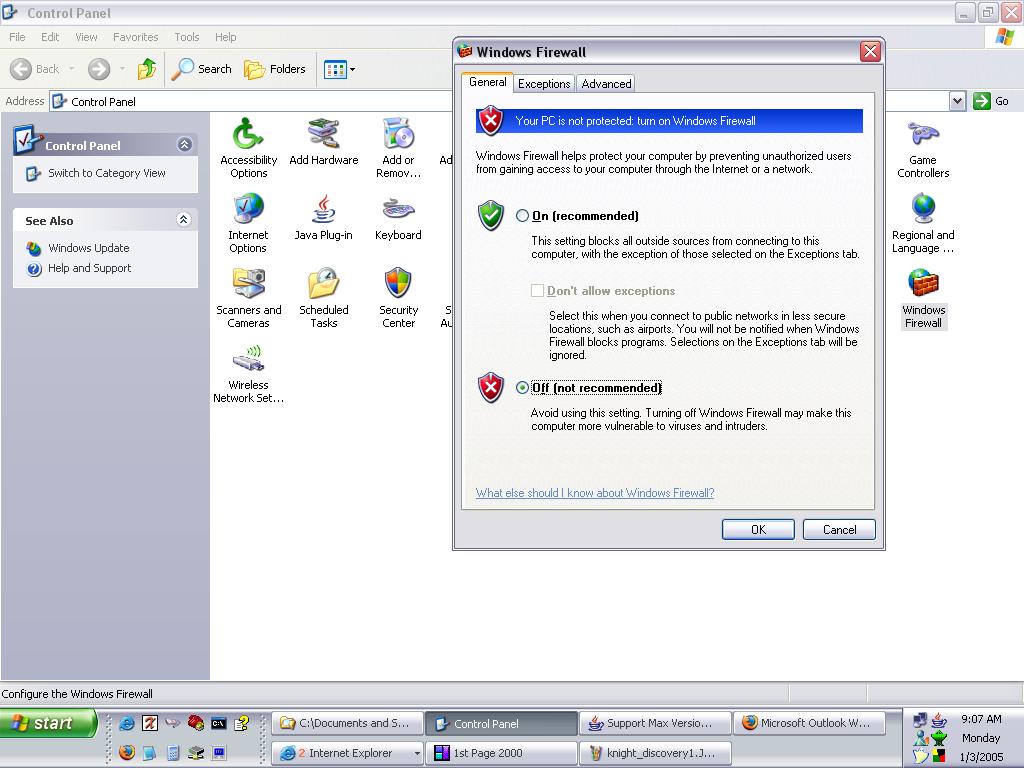Open the Security Center icon
Viewport: 1024px width, 768px height.
(398, 285)
